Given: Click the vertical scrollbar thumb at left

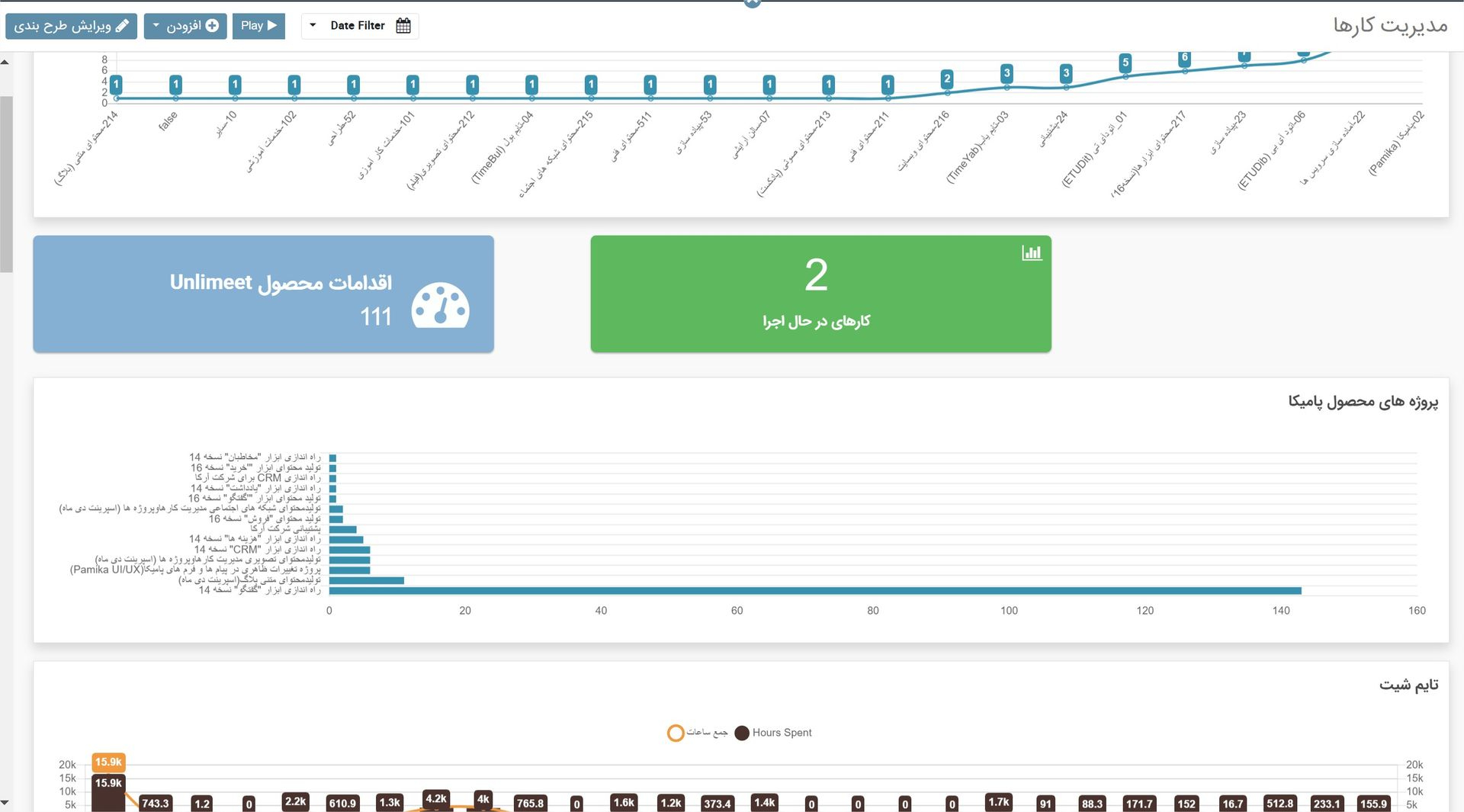Looking at the screenshot, I should (x=5, y=184).
